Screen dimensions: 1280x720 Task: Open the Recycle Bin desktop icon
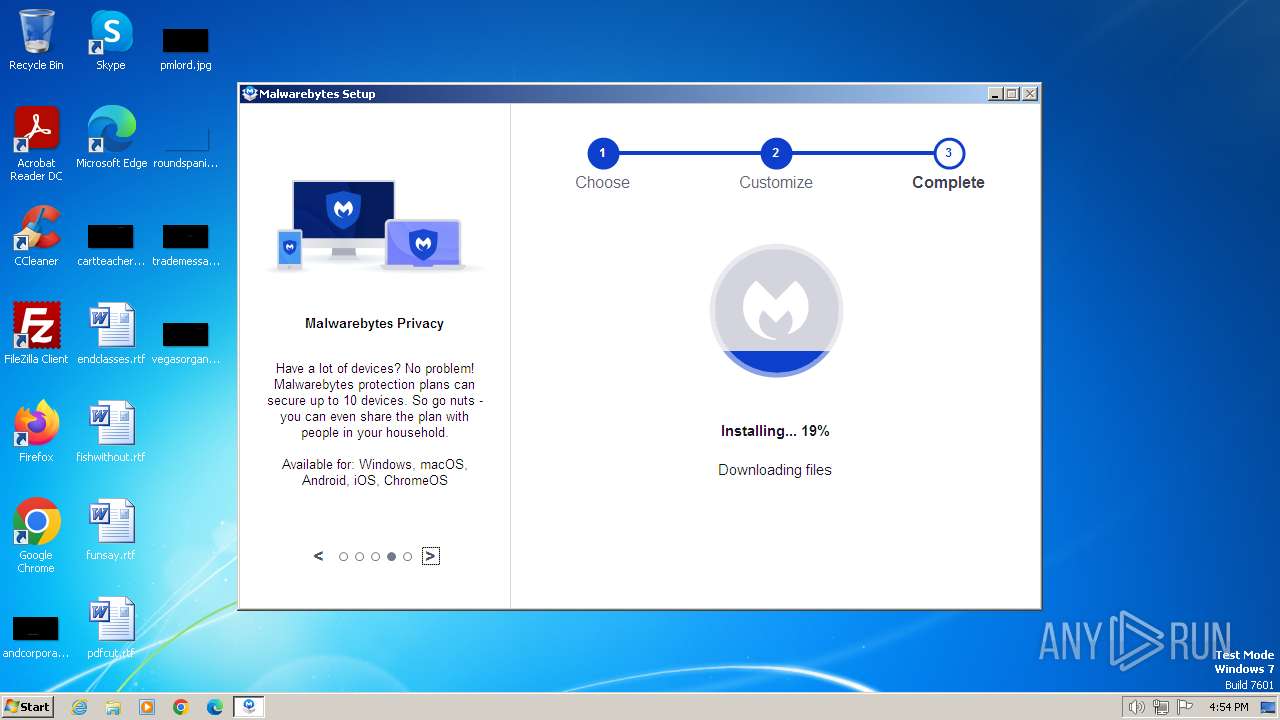(x=36, y=40)
